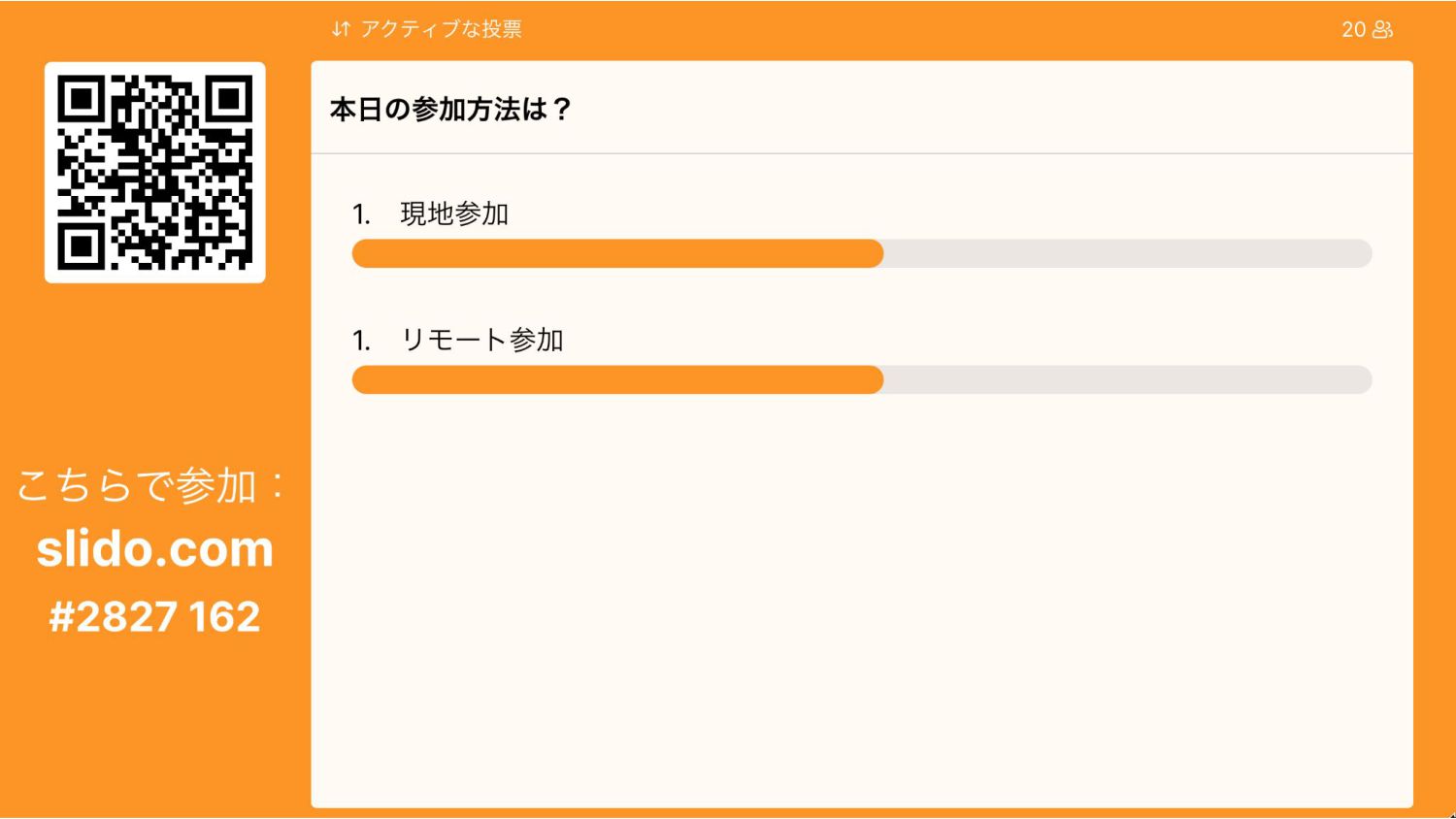
Task: Click the participants people icon
Action: pos(1382,30)
